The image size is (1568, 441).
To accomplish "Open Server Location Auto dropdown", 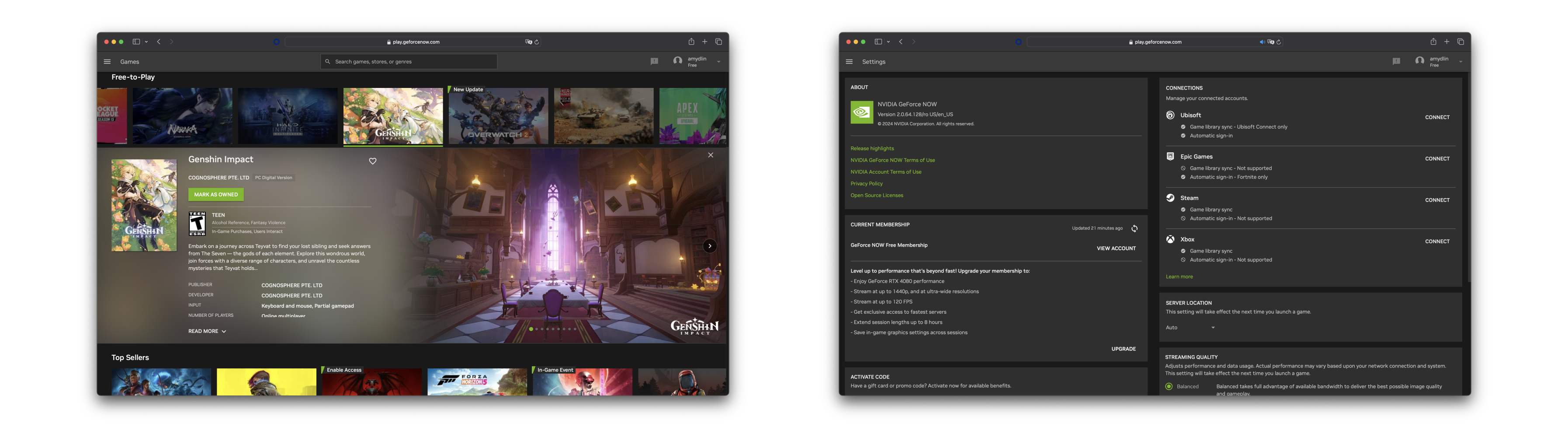I will 1190,328.
